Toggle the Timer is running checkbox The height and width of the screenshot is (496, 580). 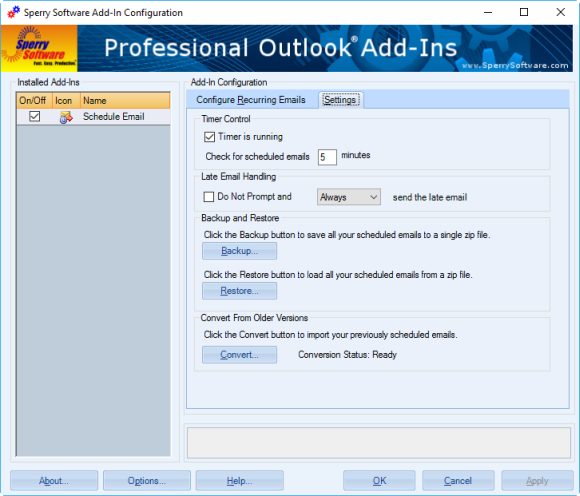point(209,137)
